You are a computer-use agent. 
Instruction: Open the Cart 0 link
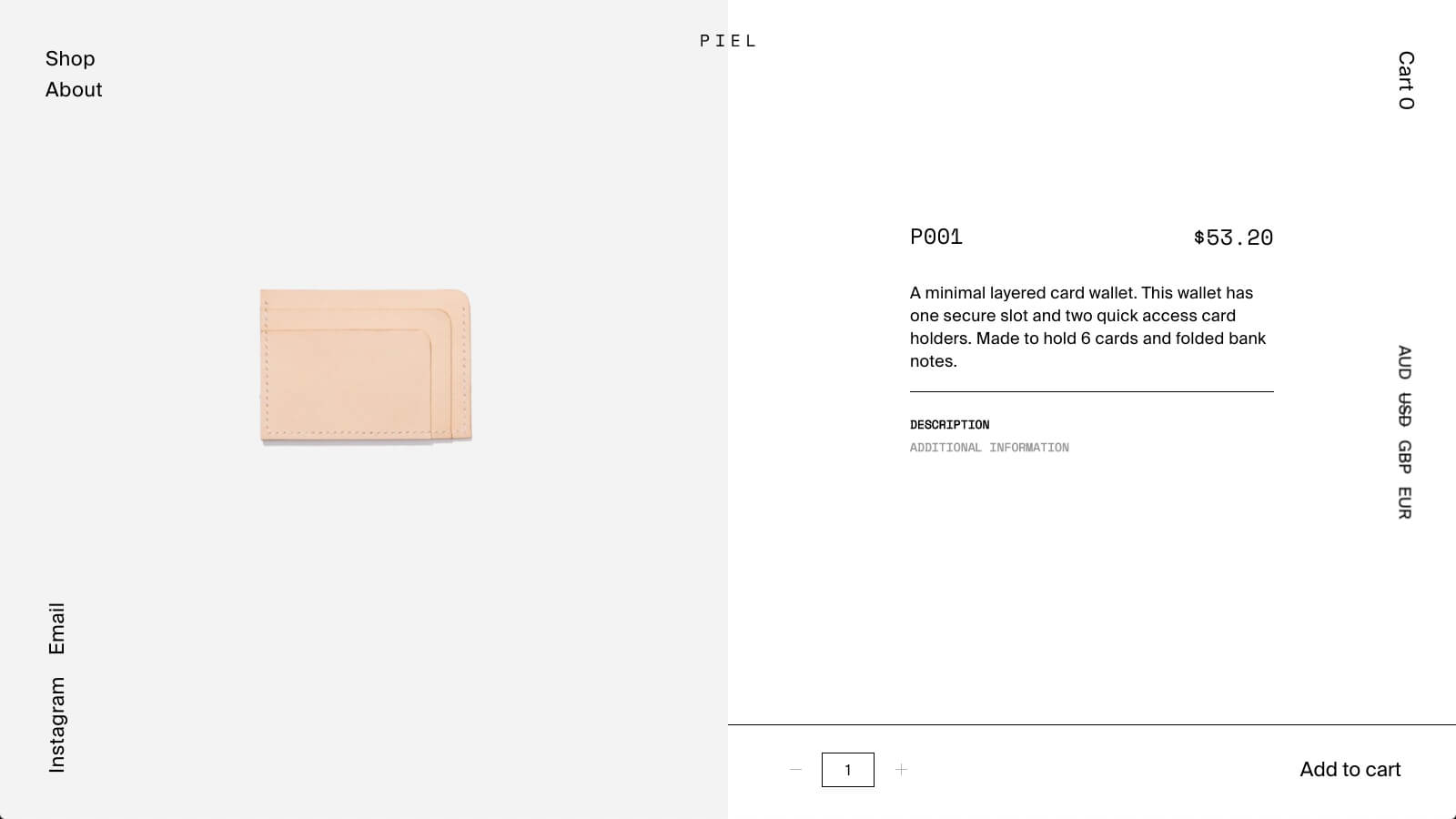[1406, 80]
